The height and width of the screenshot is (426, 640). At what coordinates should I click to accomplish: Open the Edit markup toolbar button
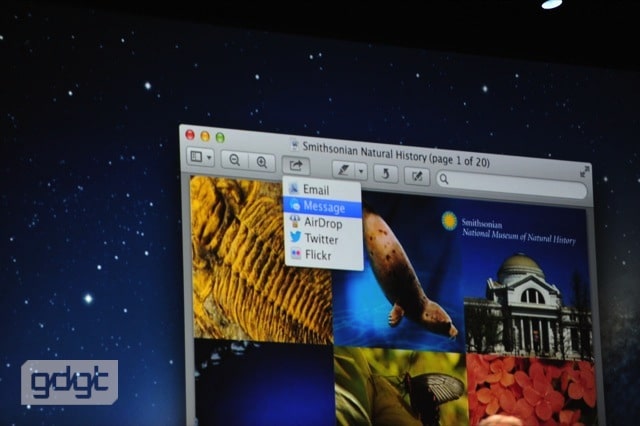pyautogui.click(x=417, y=176)
